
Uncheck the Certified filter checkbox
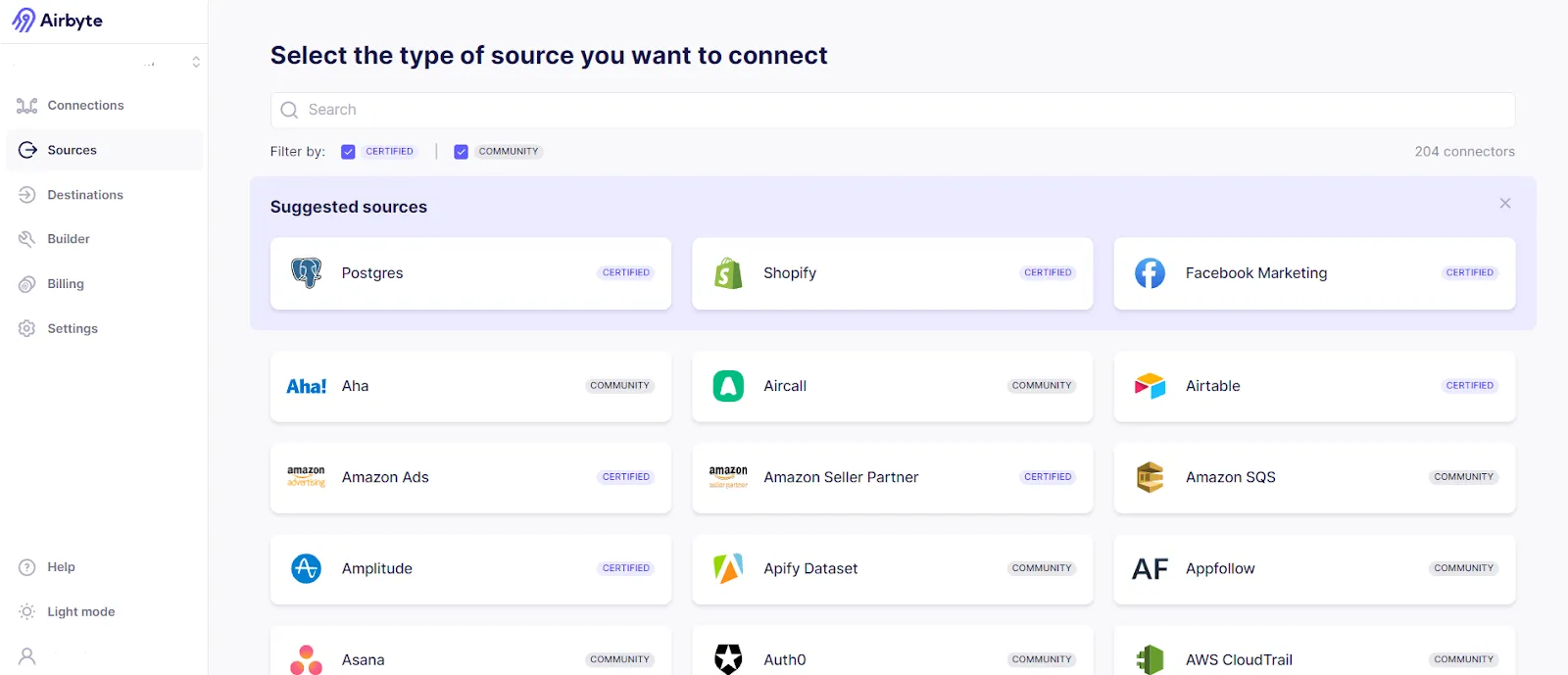click(x=348, y=152)
